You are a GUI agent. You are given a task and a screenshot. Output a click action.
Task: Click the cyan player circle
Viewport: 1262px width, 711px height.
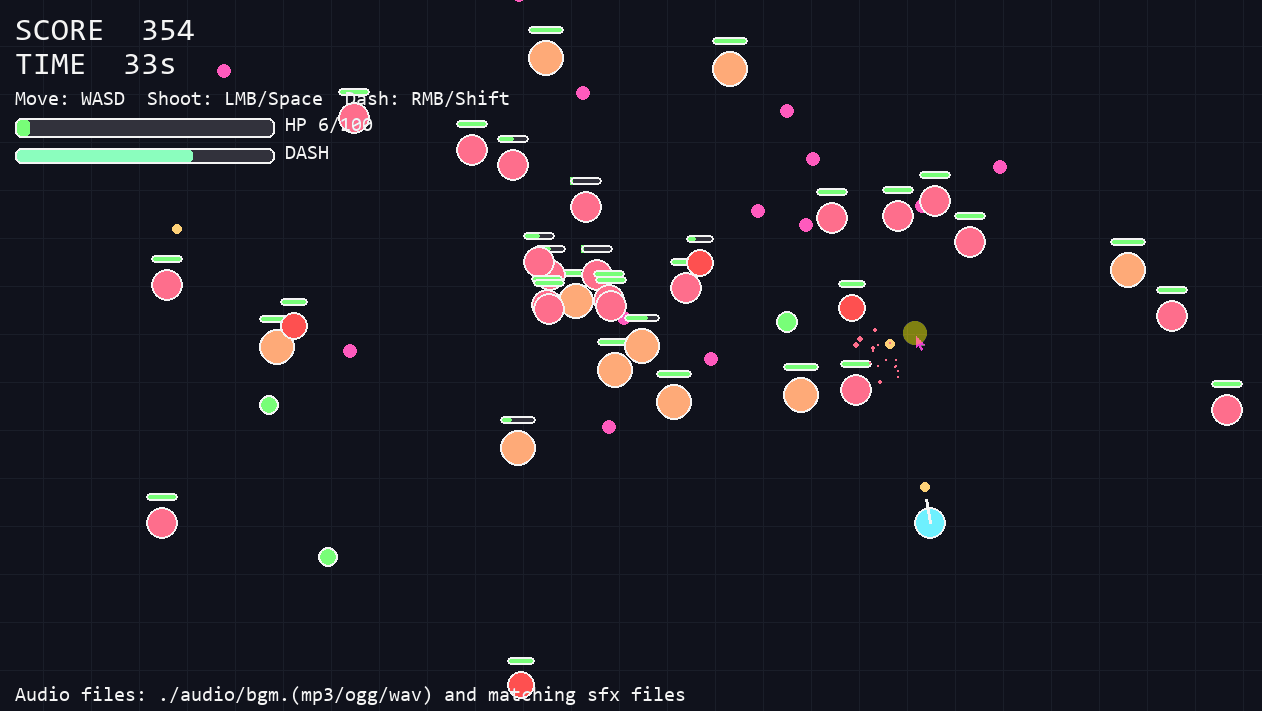(930, 523)
